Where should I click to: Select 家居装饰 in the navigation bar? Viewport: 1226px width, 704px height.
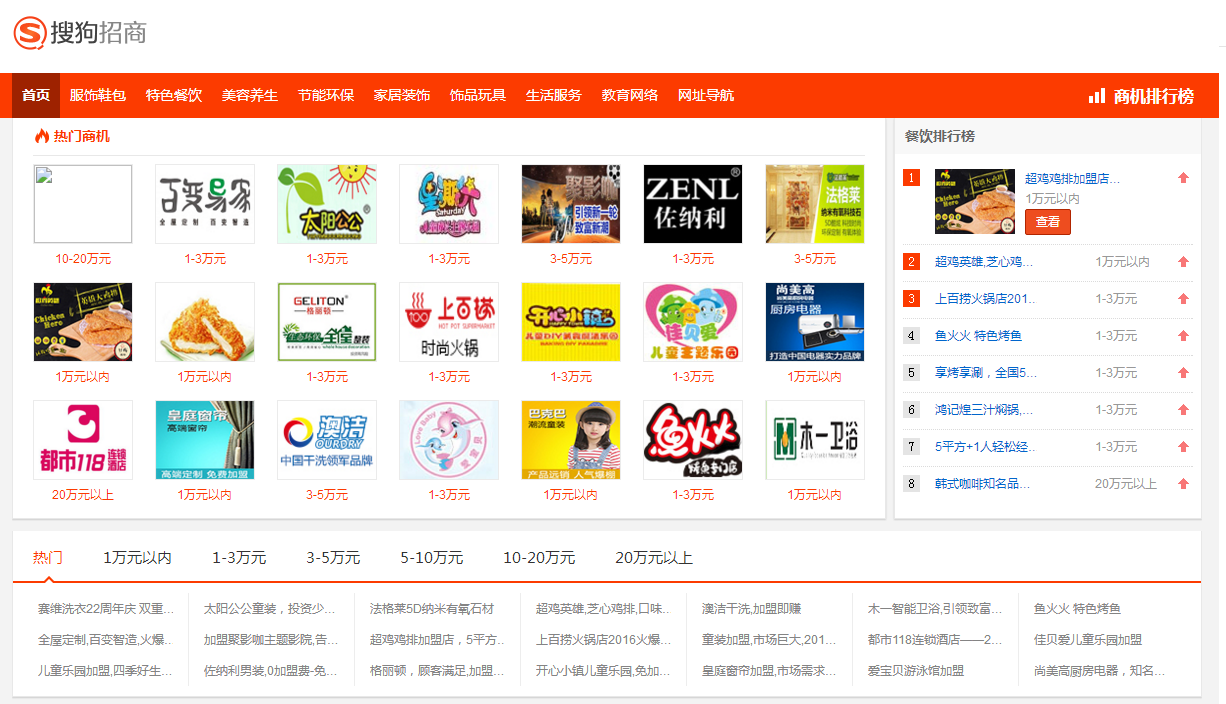[402, 95]
